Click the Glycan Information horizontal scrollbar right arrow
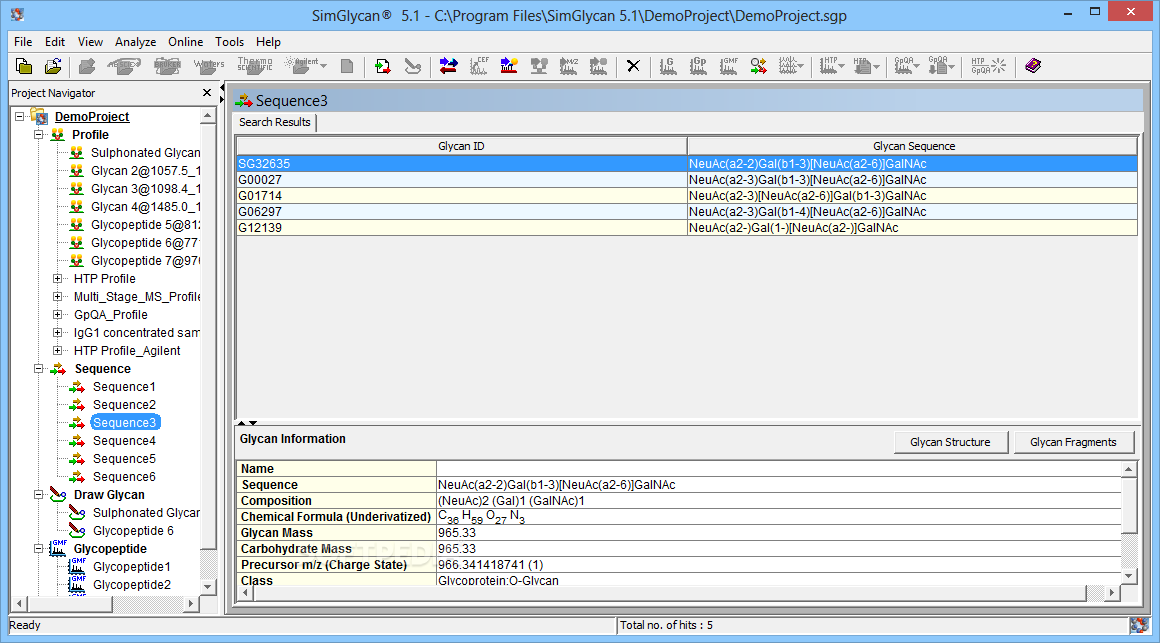Image resolution: width=1160 pixels, height=643 pixels. pyautogui.click(x=1111, y=593)
